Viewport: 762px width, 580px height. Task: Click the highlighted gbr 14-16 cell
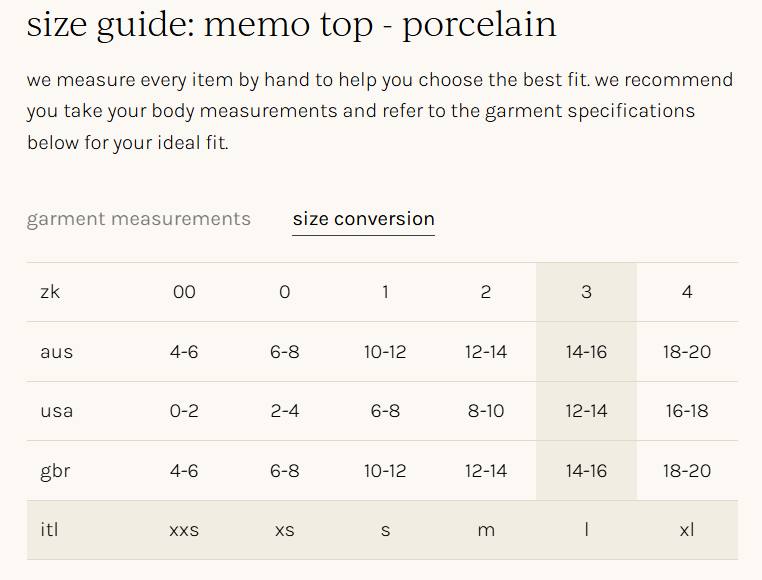[586, 471]
